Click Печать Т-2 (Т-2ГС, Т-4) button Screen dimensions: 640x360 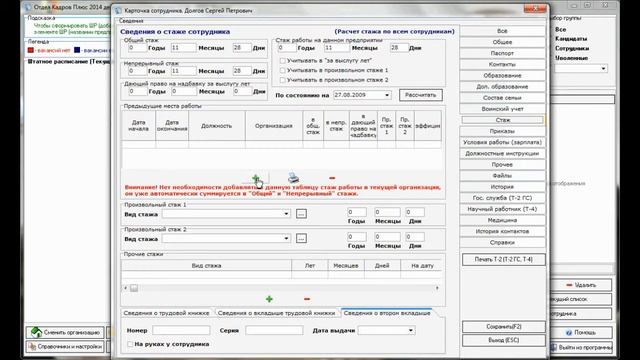[504, 260]
